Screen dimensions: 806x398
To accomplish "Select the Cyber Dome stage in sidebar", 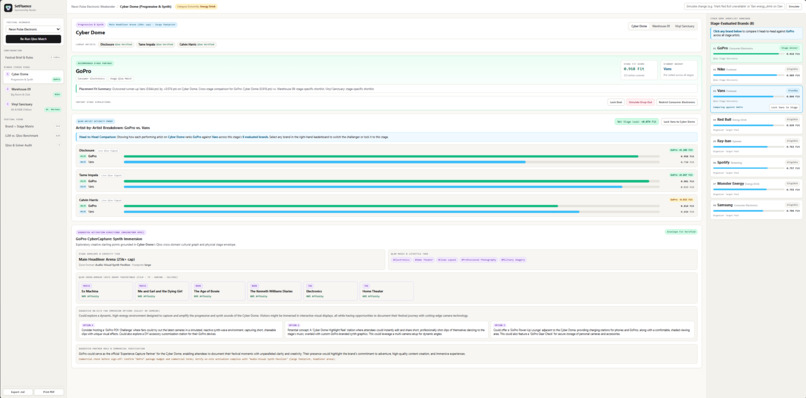I will click(33, 77).
